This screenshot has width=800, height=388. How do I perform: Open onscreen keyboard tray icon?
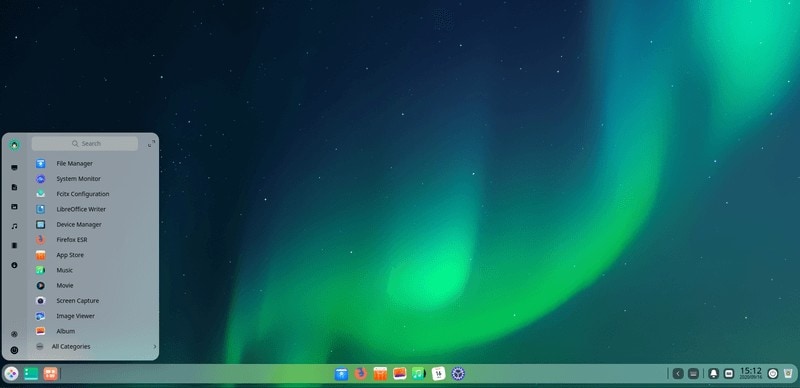tap(693, 374)
